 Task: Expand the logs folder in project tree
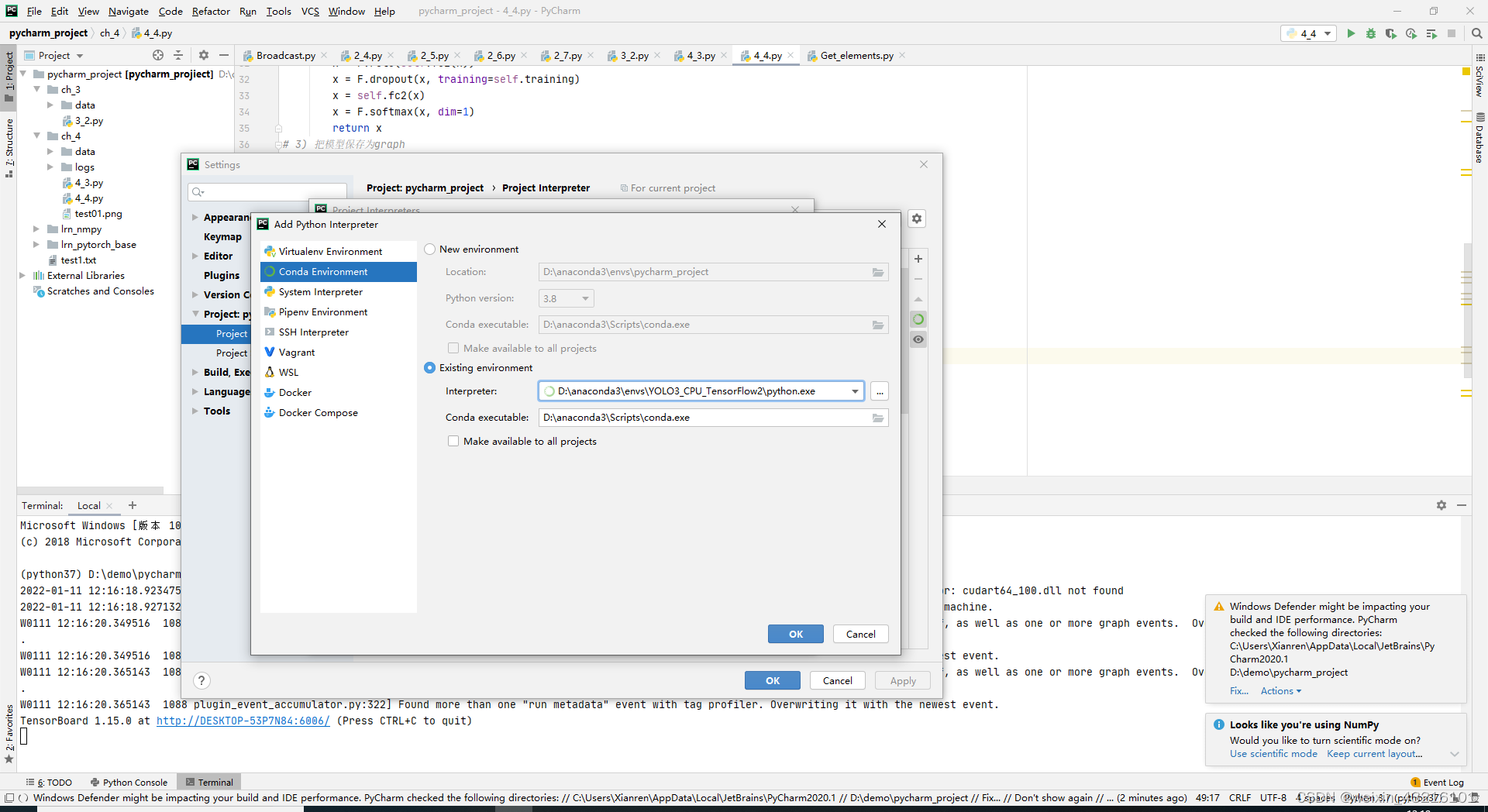point(50,167)
